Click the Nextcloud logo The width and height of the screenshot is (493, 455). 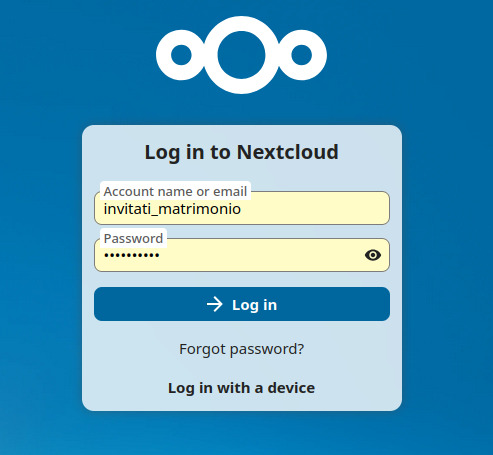point(241,55)
